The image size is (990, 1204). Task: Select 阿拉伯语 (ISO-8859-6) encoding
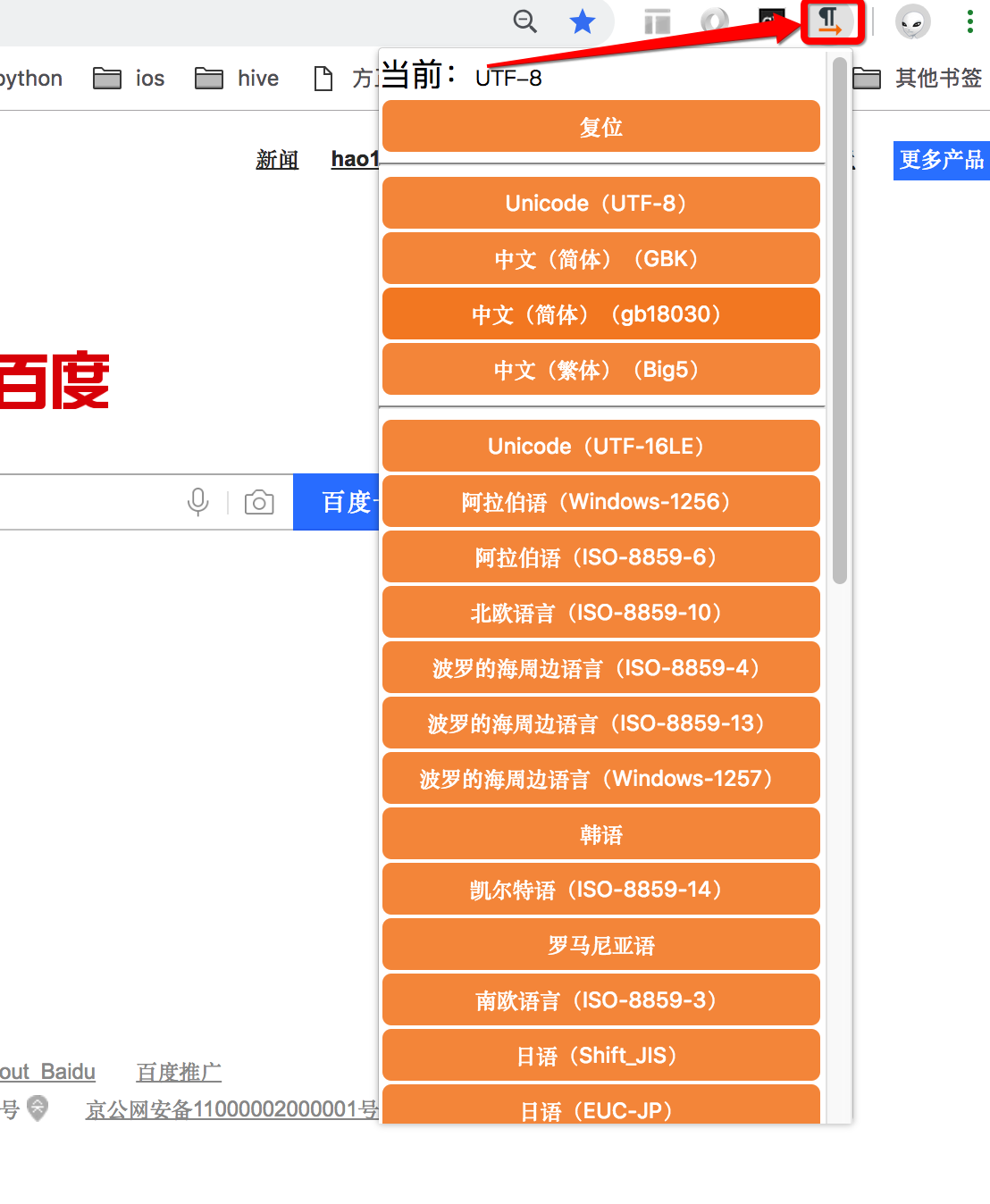click(601, 556)
